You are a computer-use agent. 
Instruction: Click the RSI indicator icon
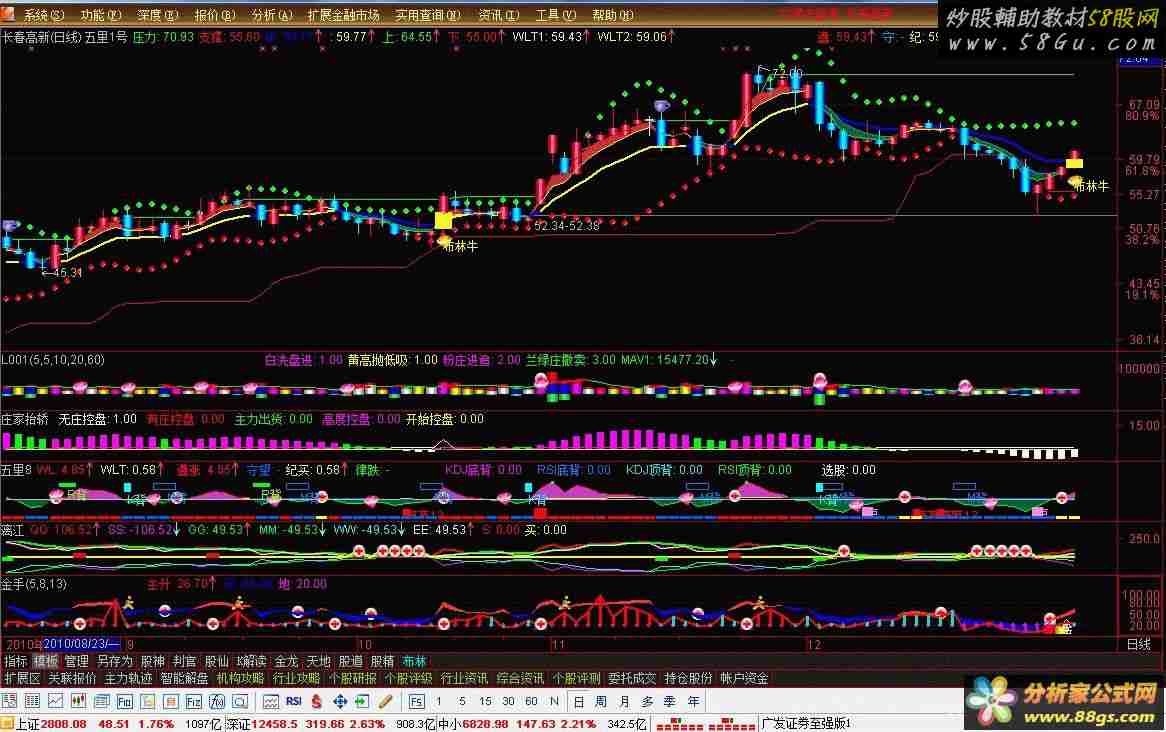click(x=294, y=701)
